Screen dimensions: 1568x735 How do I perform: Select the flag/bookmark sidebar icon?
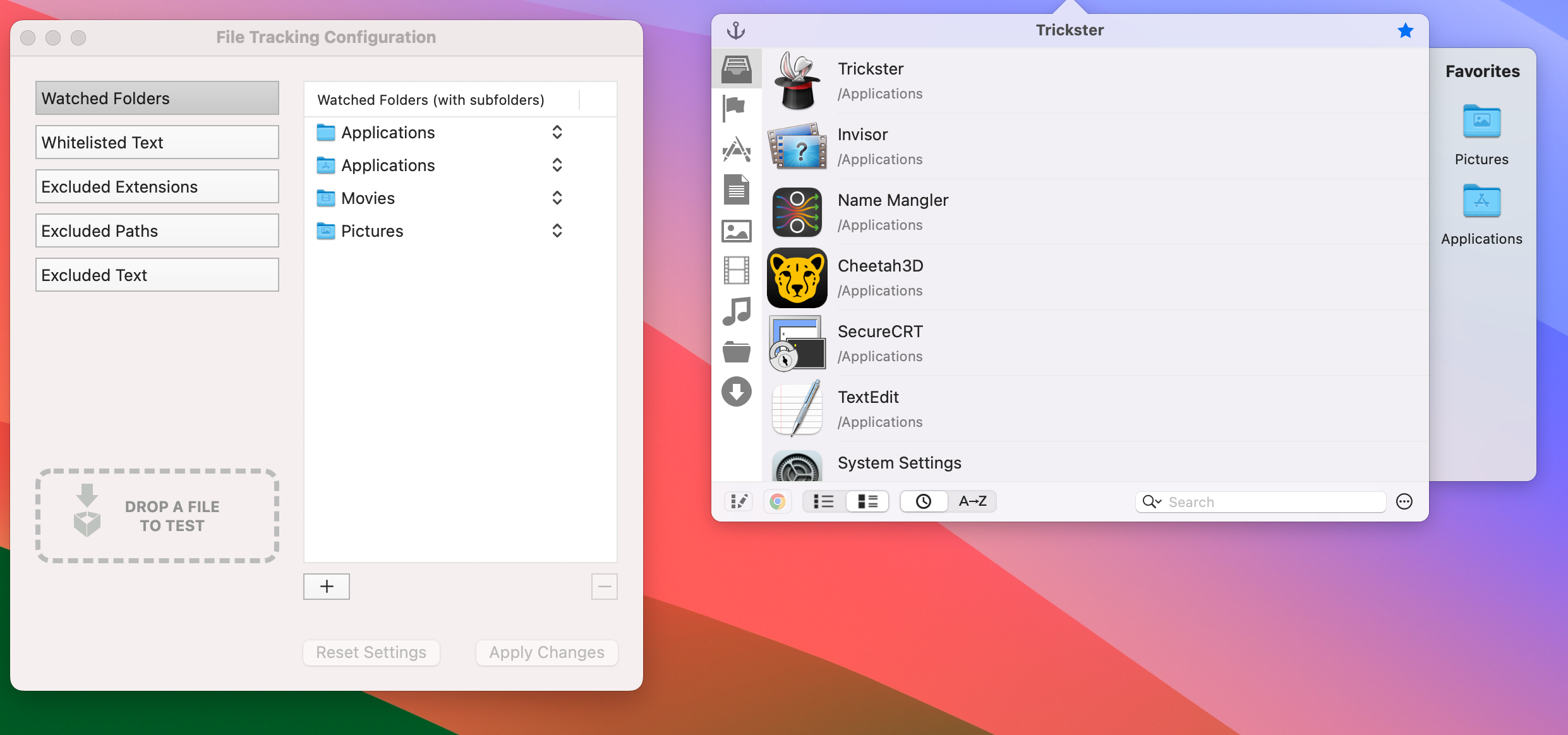click(x=737, y=108)
